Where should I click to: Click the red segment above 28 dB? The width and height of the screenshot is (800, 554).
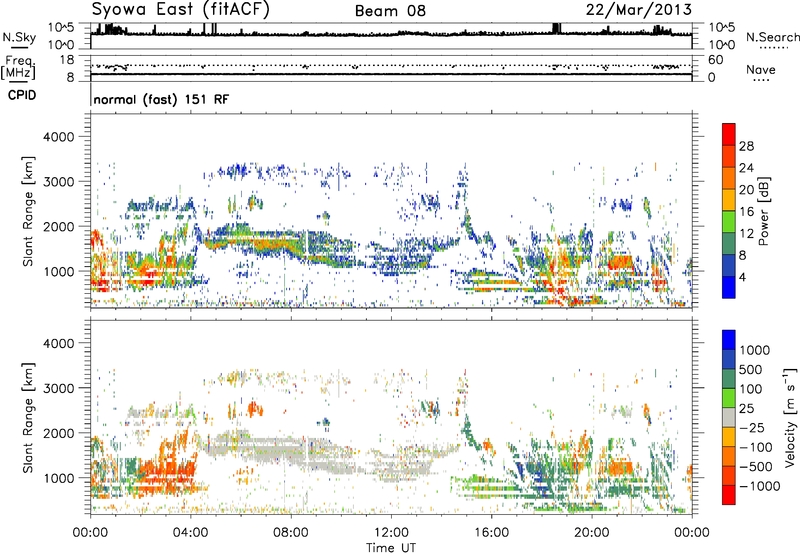729,135
